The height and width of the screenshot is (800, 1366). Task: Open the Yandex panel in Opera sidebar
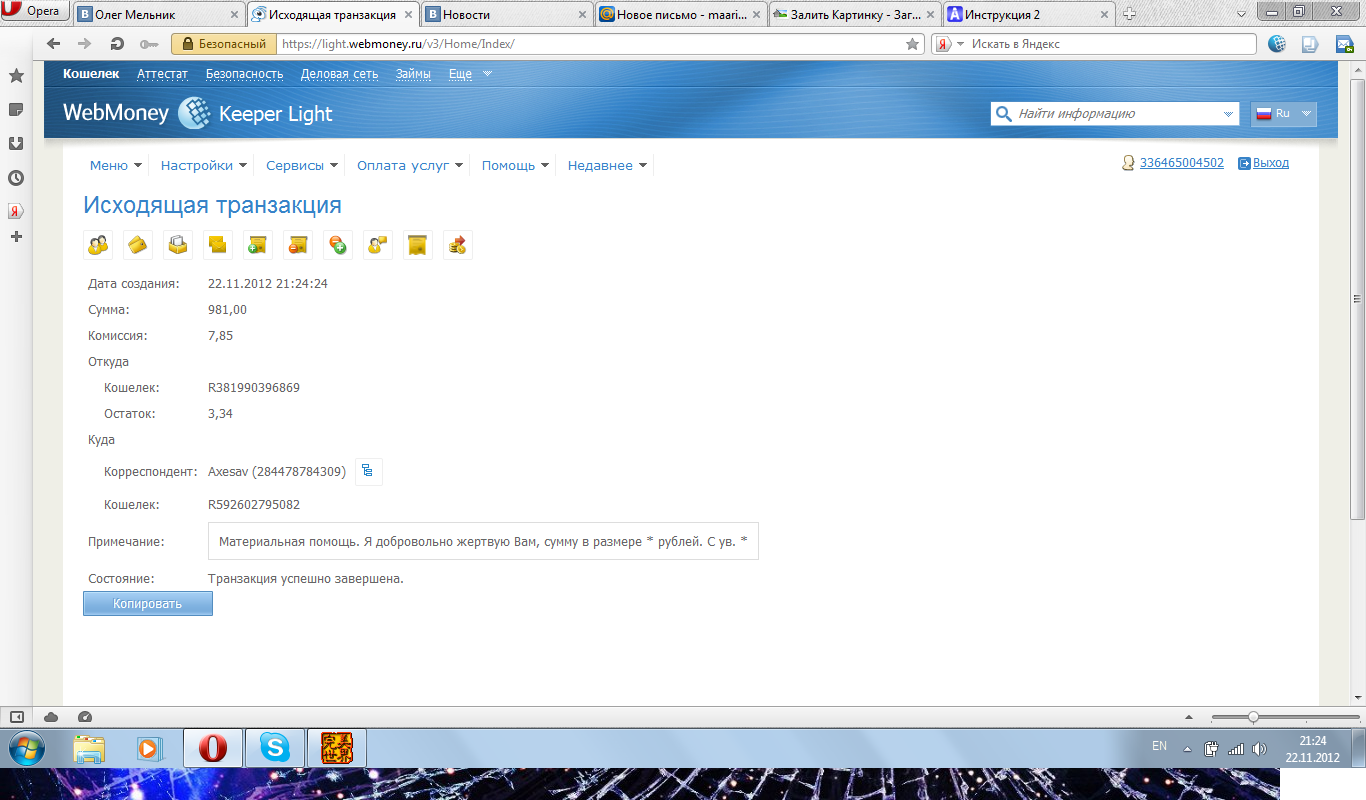(x=16, y=211)
